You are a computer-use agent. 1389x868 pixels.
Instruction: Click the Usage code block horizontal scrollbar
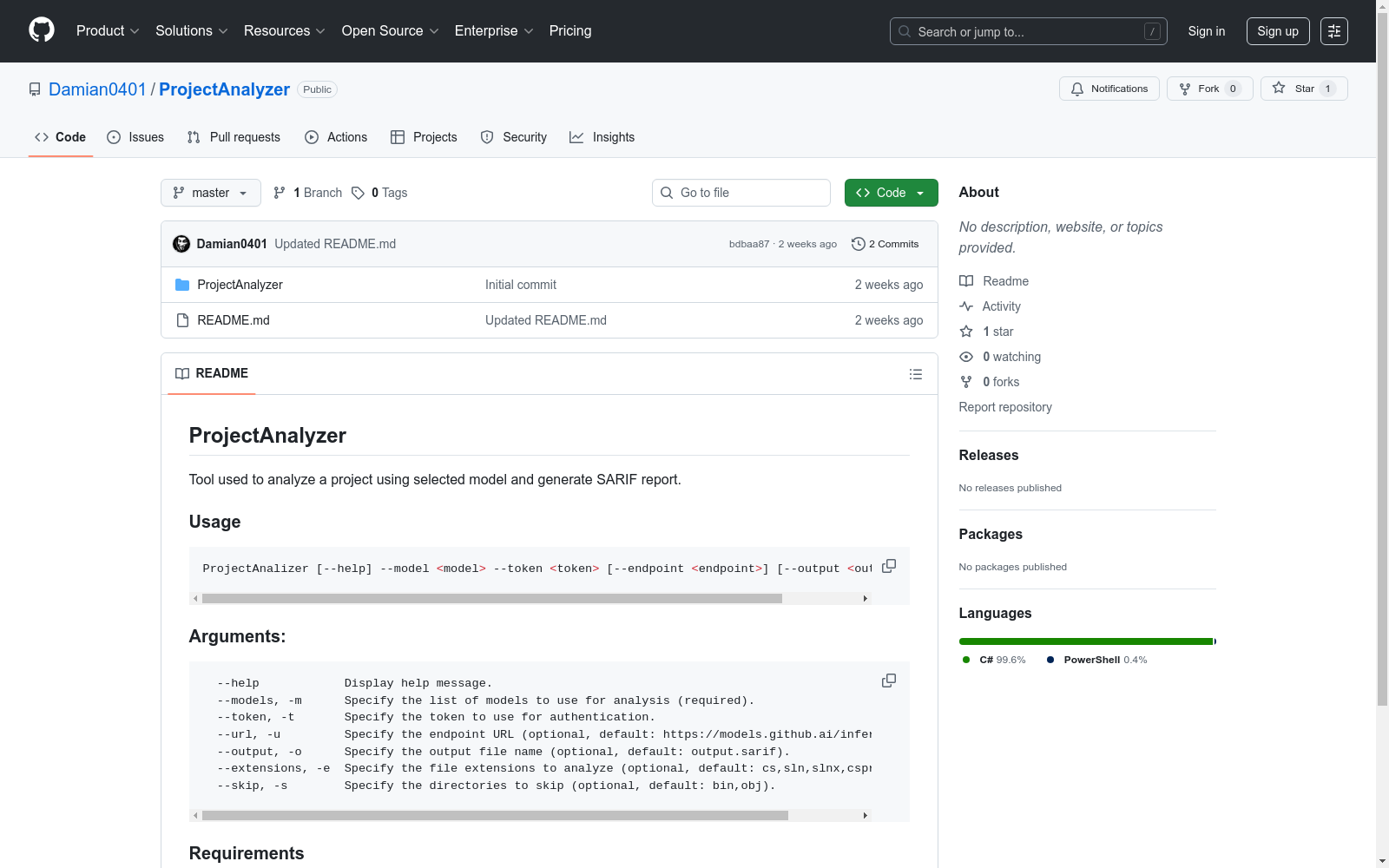(x=492, y=598)
